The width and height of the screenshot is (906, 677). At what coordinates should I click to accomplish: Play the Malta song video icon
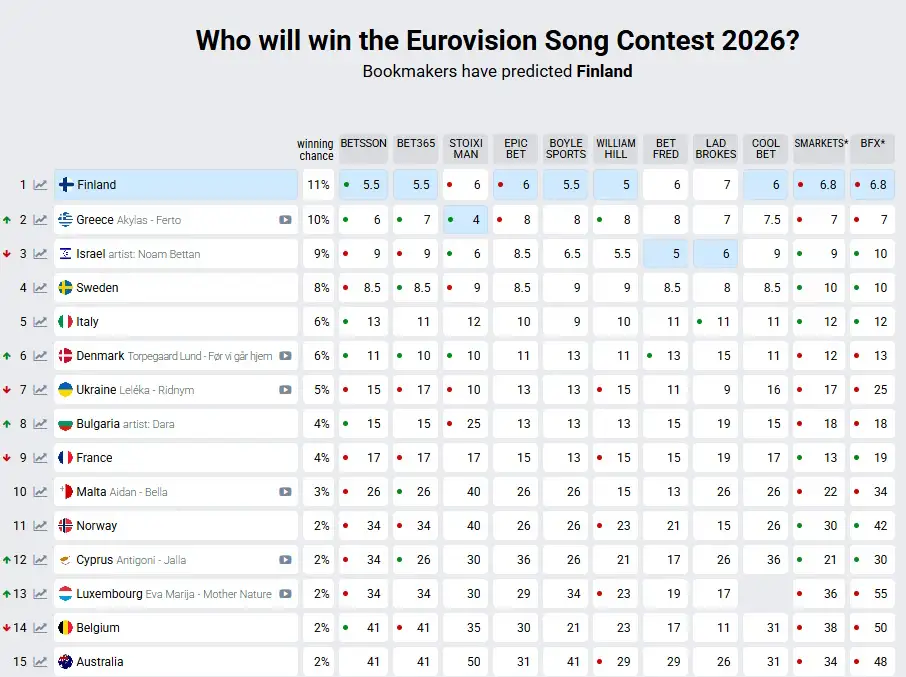coord(286,492)
